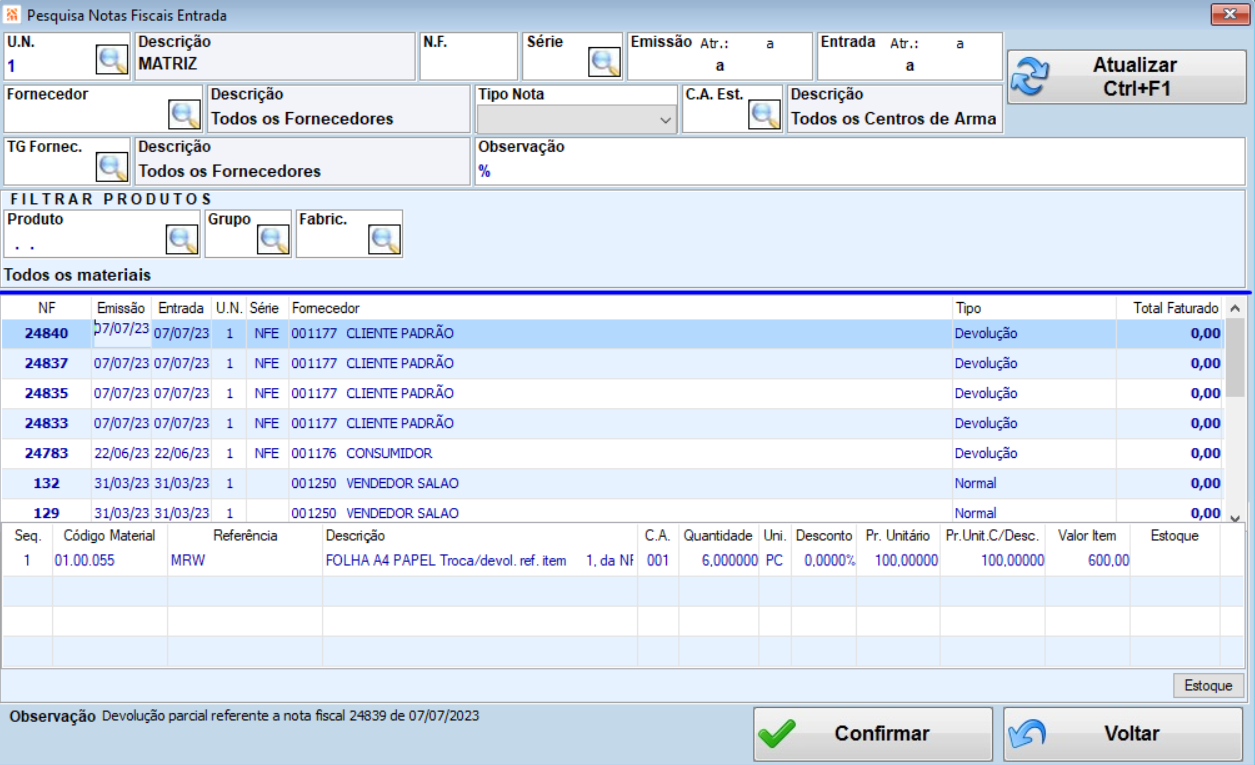This screenshot has height=765, width=1255.
Task: Click the Emissão date range field
Action: click(720, 56)
